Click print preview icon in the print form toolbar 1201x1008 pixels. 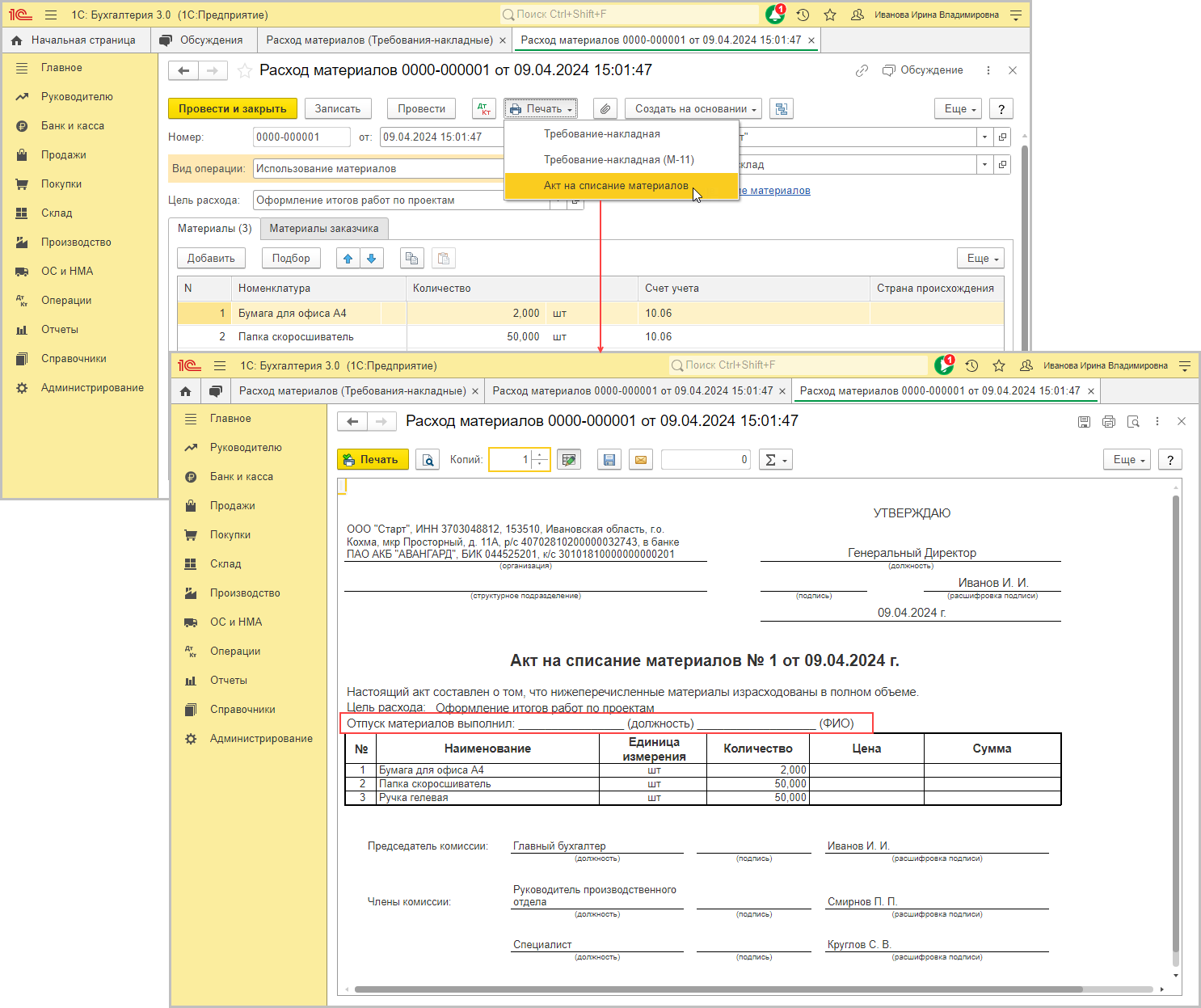(428, 459)
